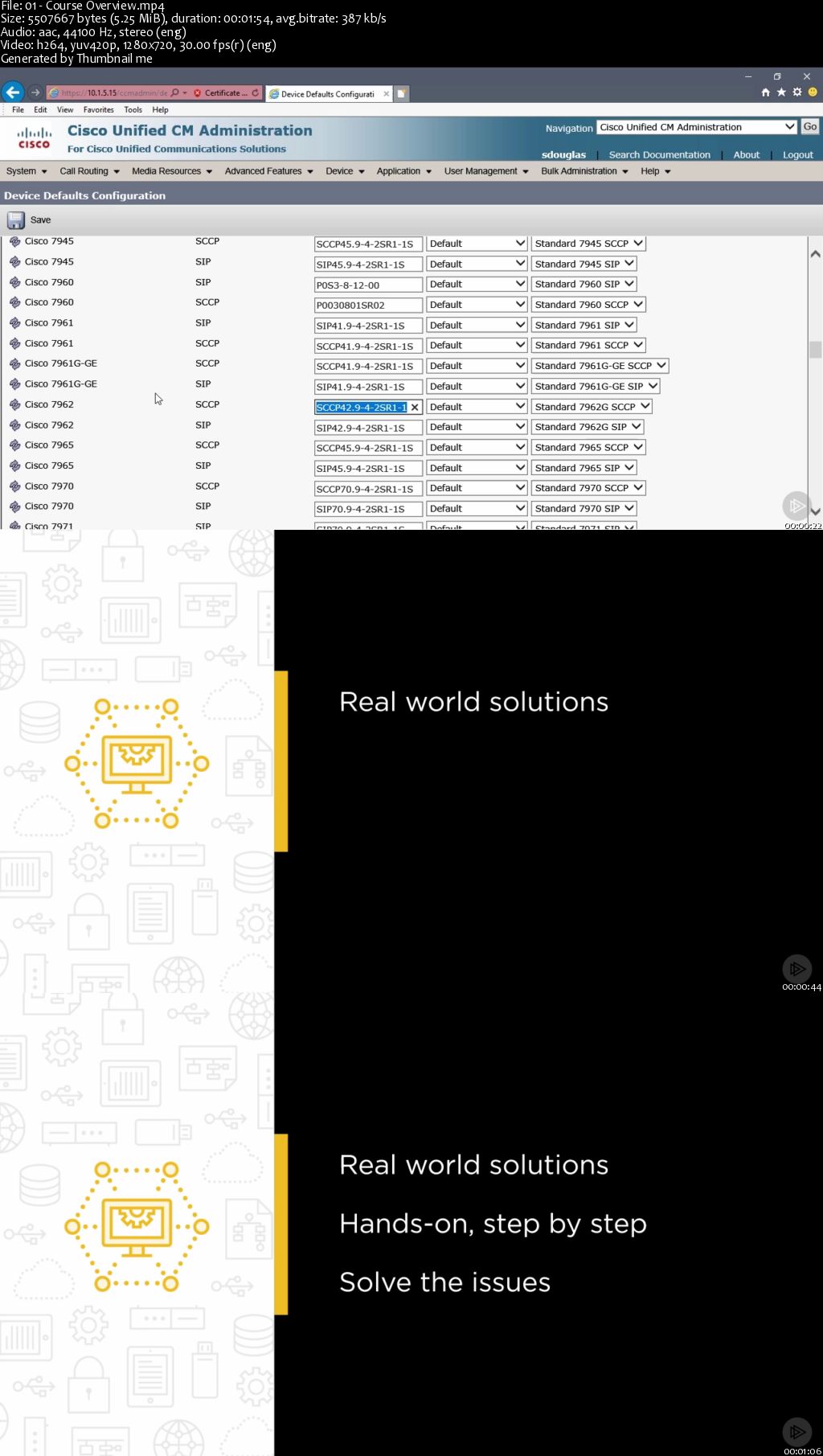Open Default pool dropdown for 7962 SCCP row
Image resolution: width=823 pixels, height=1456 pixels.
click(477, 407)
